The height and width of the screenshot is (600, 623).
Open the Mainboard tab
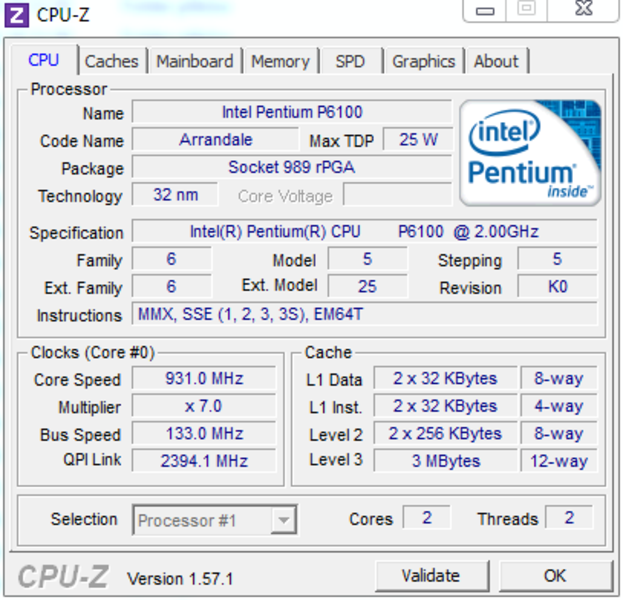(x=195, y=62)
